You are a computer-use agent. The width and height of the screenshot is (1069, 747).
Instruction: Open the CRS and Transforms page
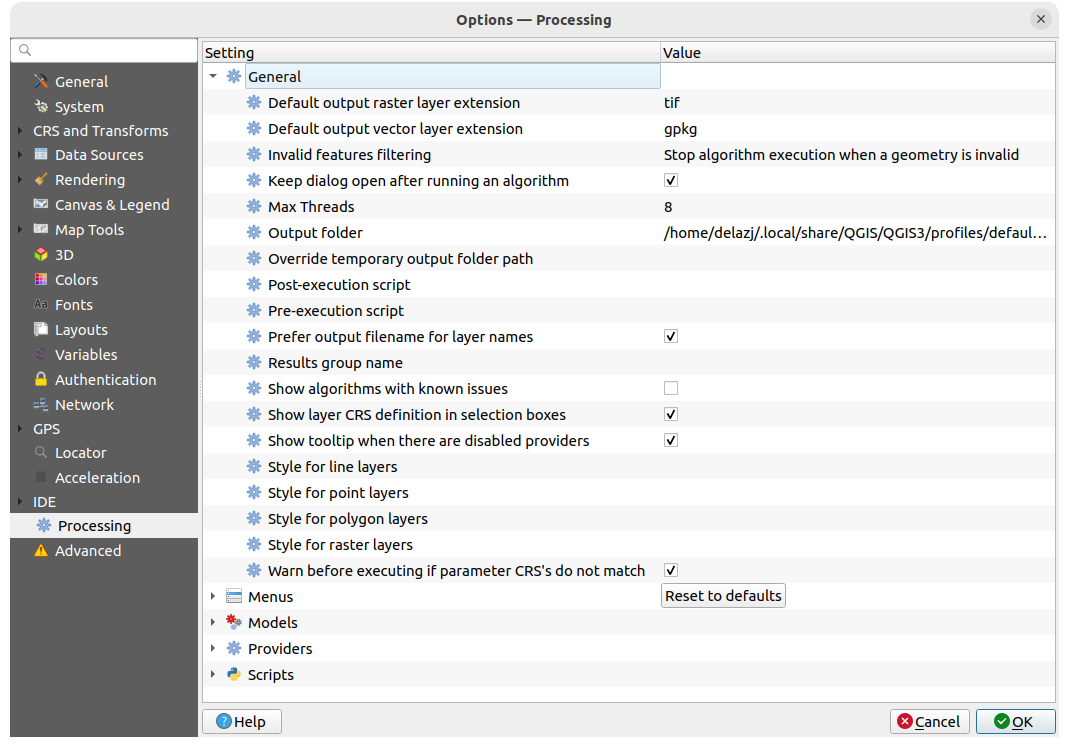tap(100, 130)
